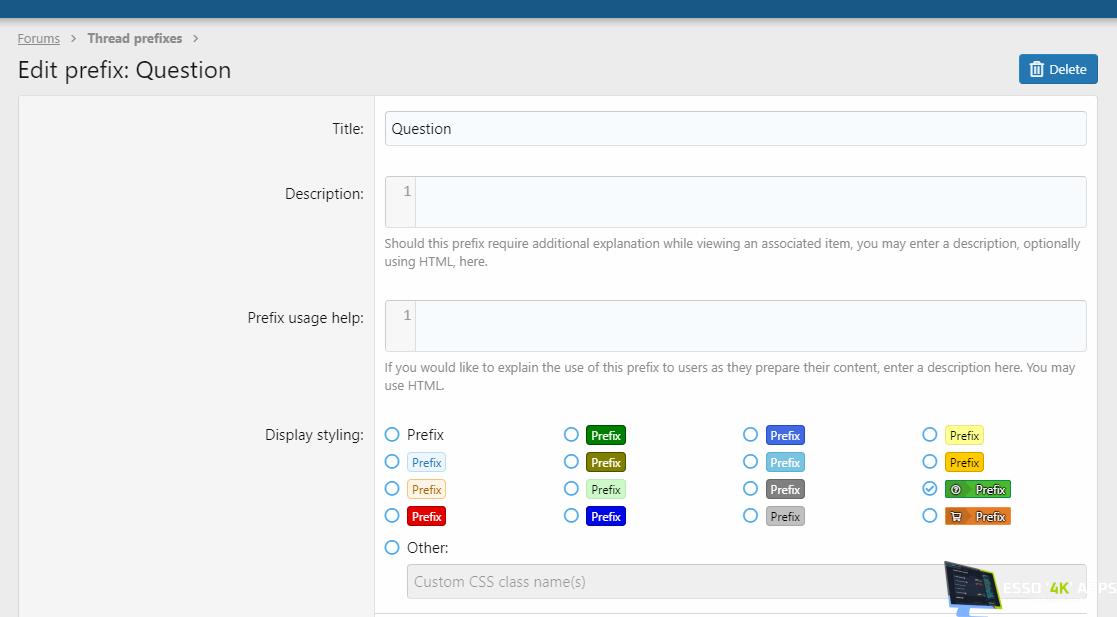Click the monitor icon overlay at bottom right

(x=972, y=586)
